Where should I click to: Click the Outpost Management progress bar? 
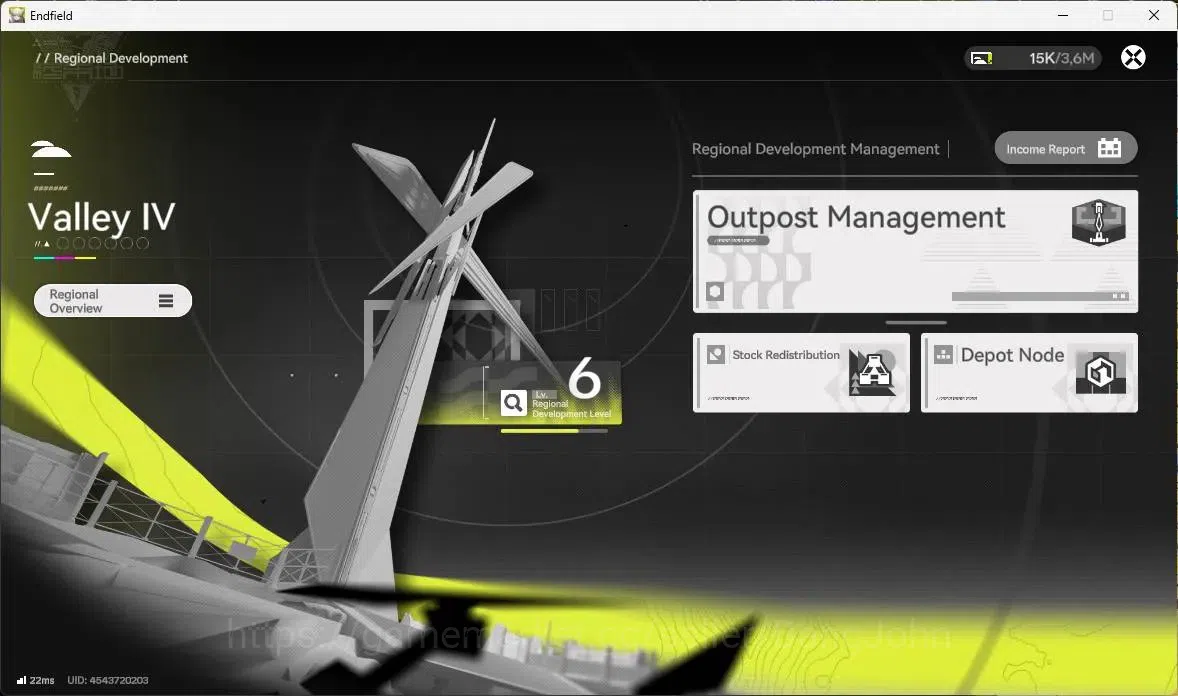(1041, 296)
